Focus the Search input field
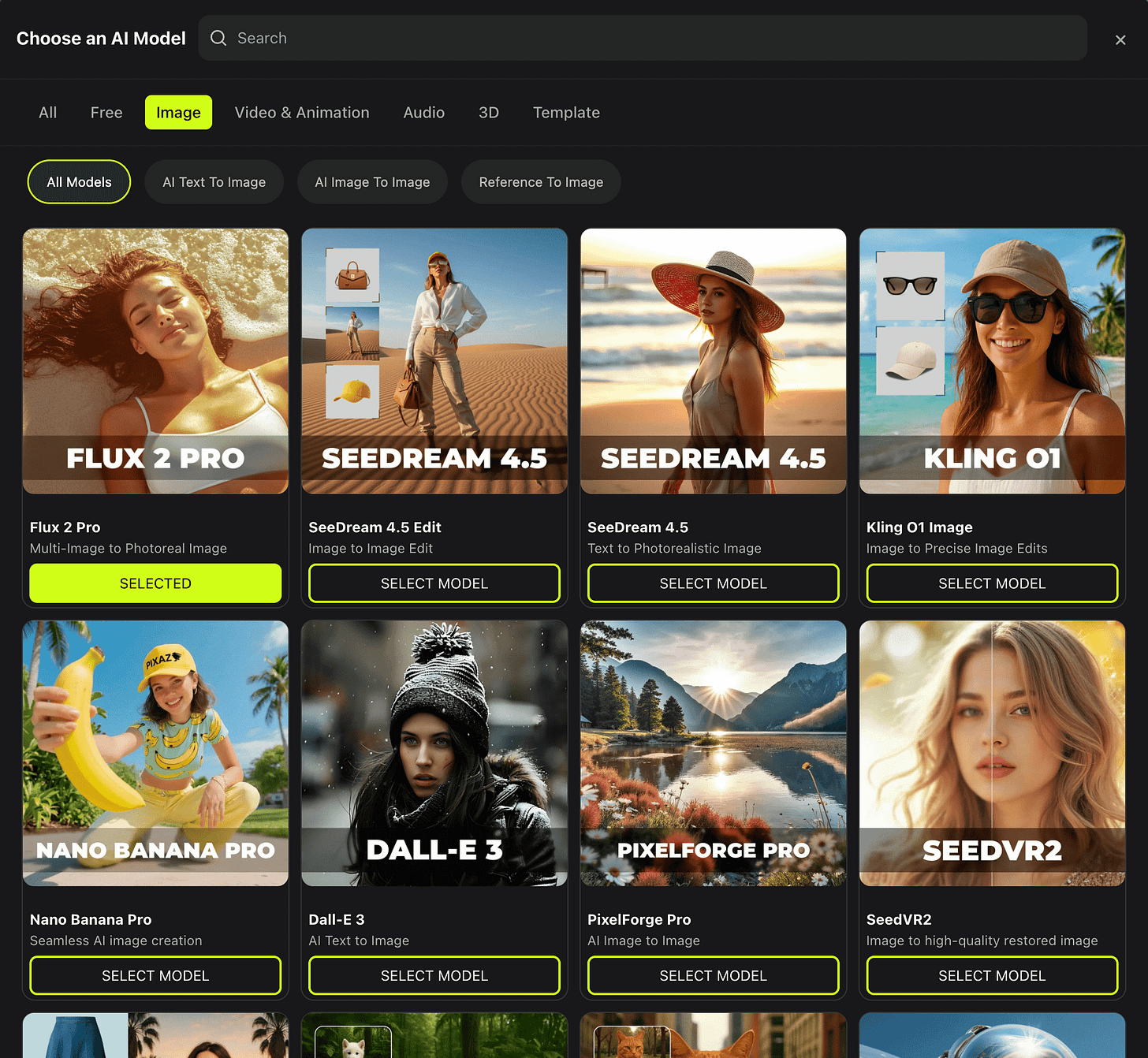Viewport: 1148px width, 1058px height. click(x=643, y=38)
